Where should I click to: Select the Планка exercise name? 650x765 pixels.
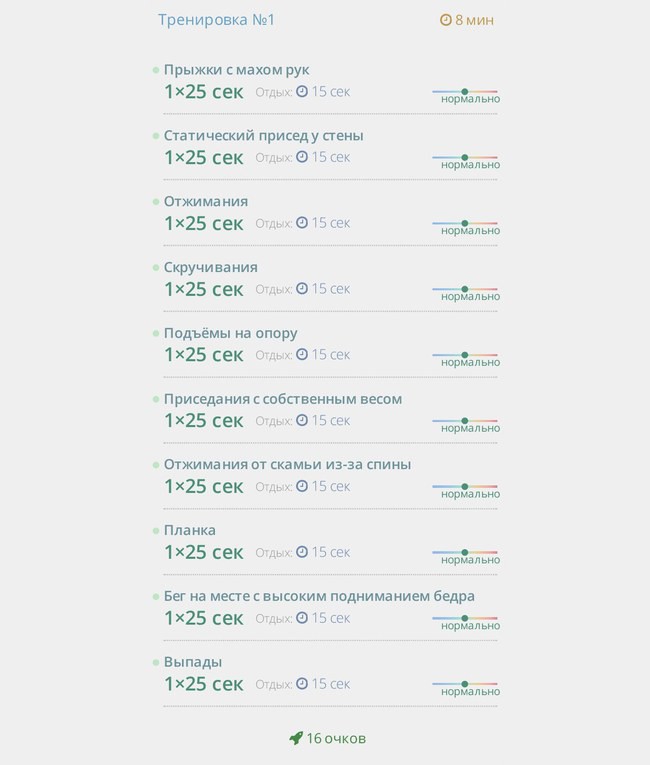[189, 530]
